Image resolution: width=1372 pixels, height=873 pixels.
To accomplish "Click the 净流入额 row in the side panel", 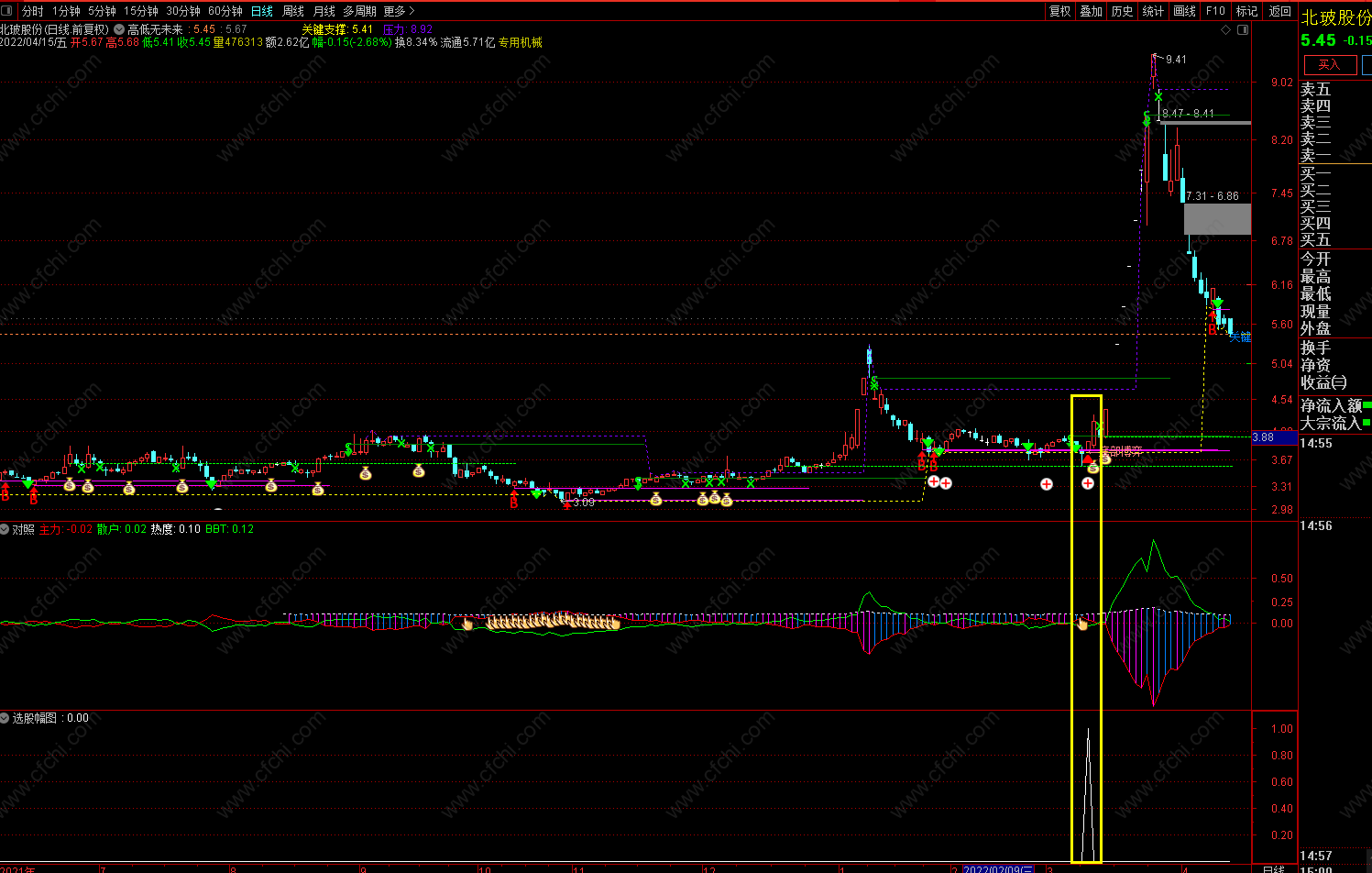I will 1335,405.
